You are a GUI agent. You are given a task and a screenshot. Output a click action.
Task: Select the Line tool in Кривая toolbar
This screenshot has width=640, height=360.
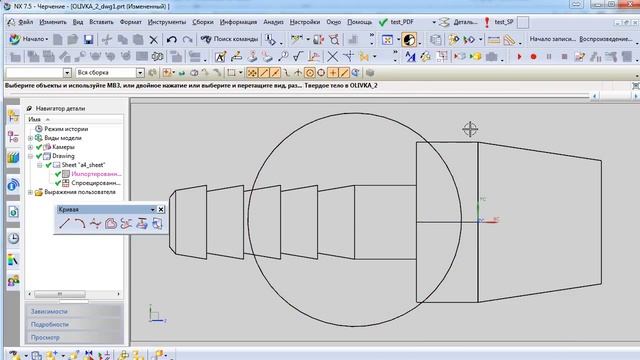point(64,223)
